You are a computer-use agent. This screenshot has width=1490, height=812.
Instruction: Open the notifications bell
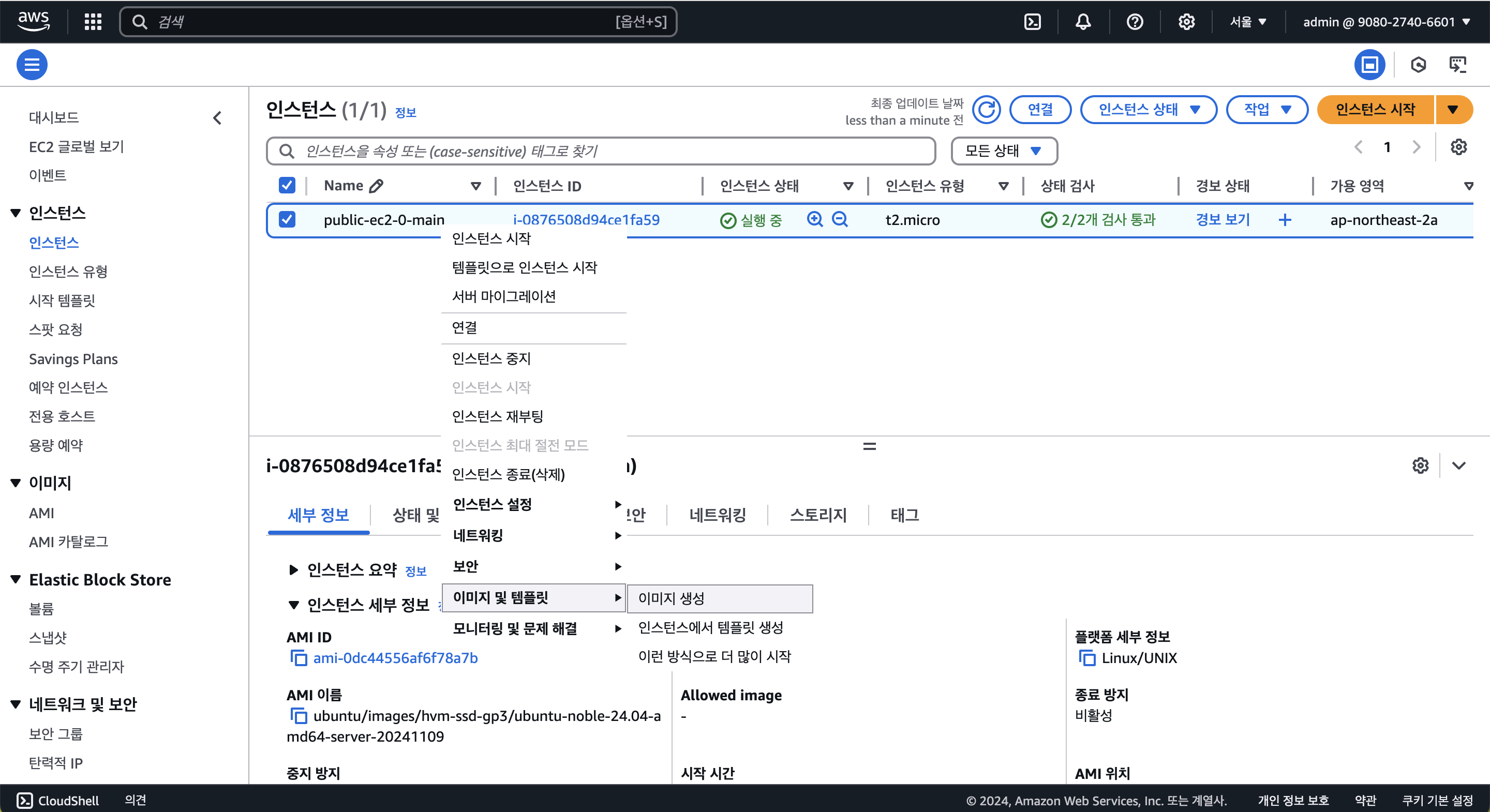click(1083, 22)
